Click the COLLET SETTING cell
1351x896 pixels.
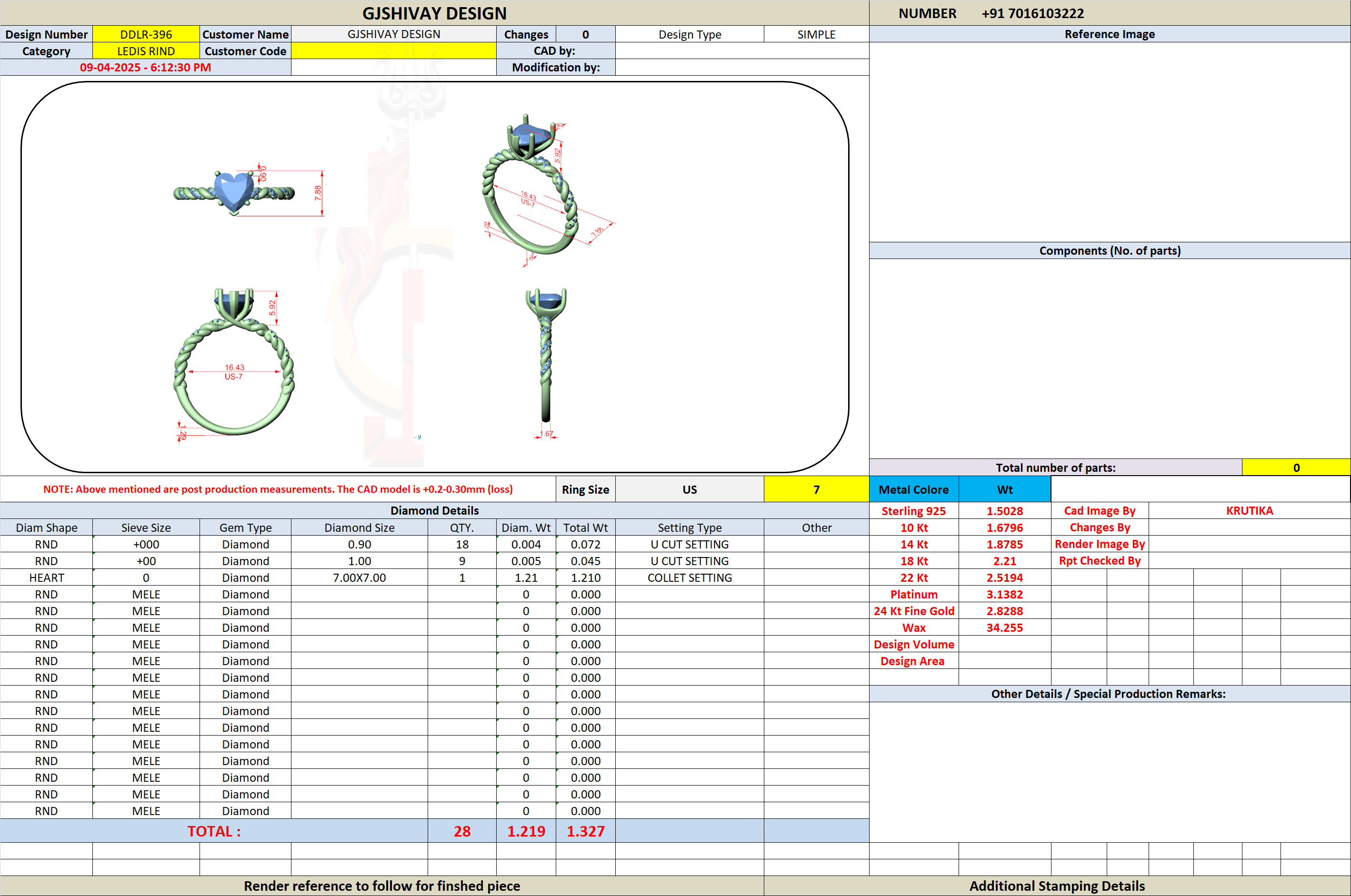(x=689, y=577)
